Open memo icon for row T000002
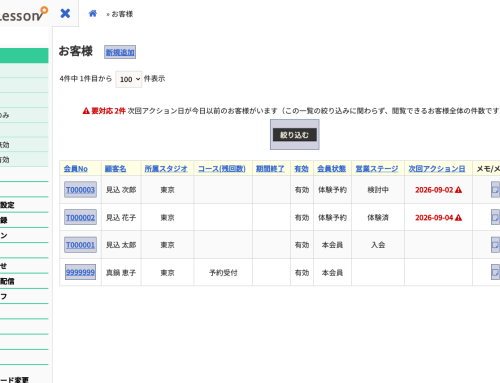 tap(495, 217)
